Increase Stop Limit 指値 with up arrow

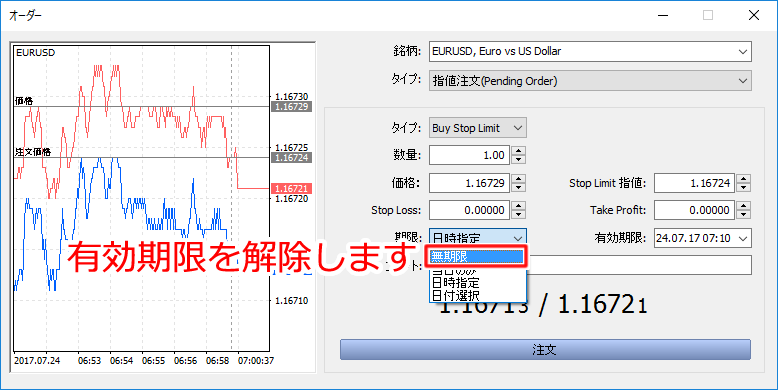[x=743, y=179]
